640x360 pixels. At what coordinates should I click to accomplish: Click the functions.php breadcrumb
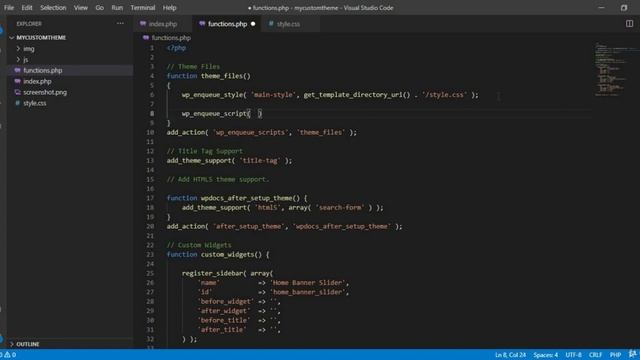coord(171,38)
